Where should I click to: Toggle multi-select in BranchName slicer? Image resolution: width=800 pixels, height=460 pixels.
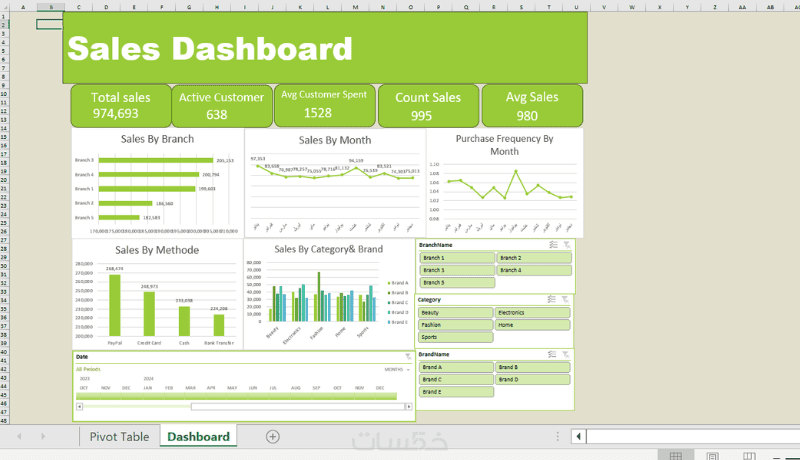(x=553, y=245)
